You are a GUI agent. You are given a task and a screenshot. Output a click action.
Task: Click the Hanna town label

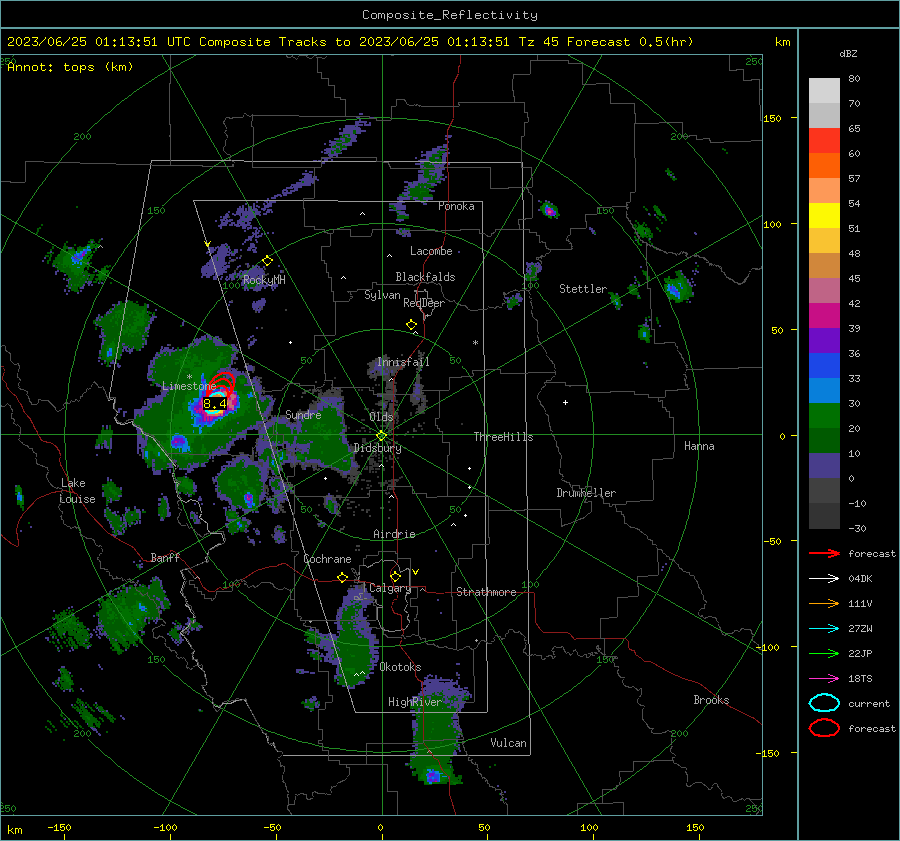tap(699, 446)
